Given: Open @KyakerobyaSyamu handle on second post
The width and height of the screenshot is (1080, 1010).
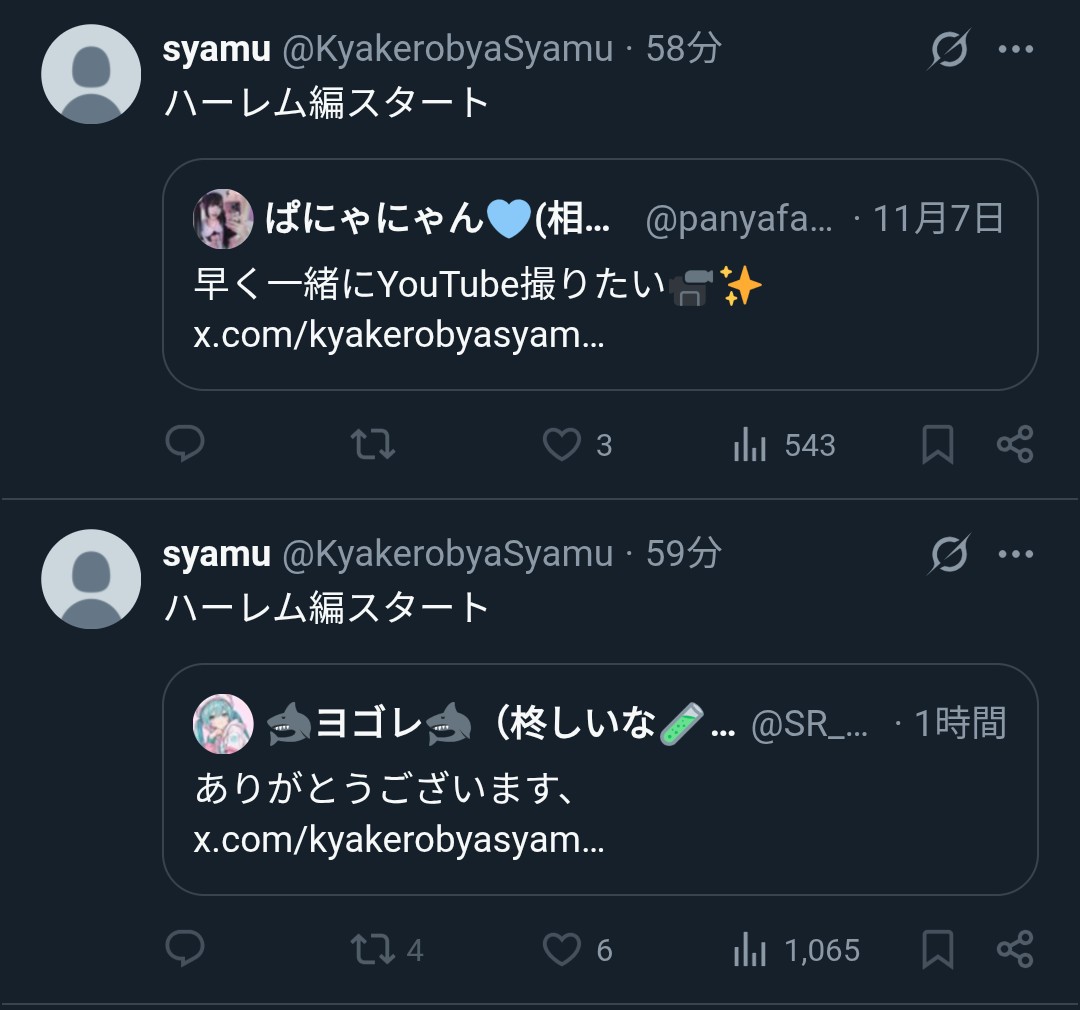Looking at the screenshot, I should pos(448,553).
